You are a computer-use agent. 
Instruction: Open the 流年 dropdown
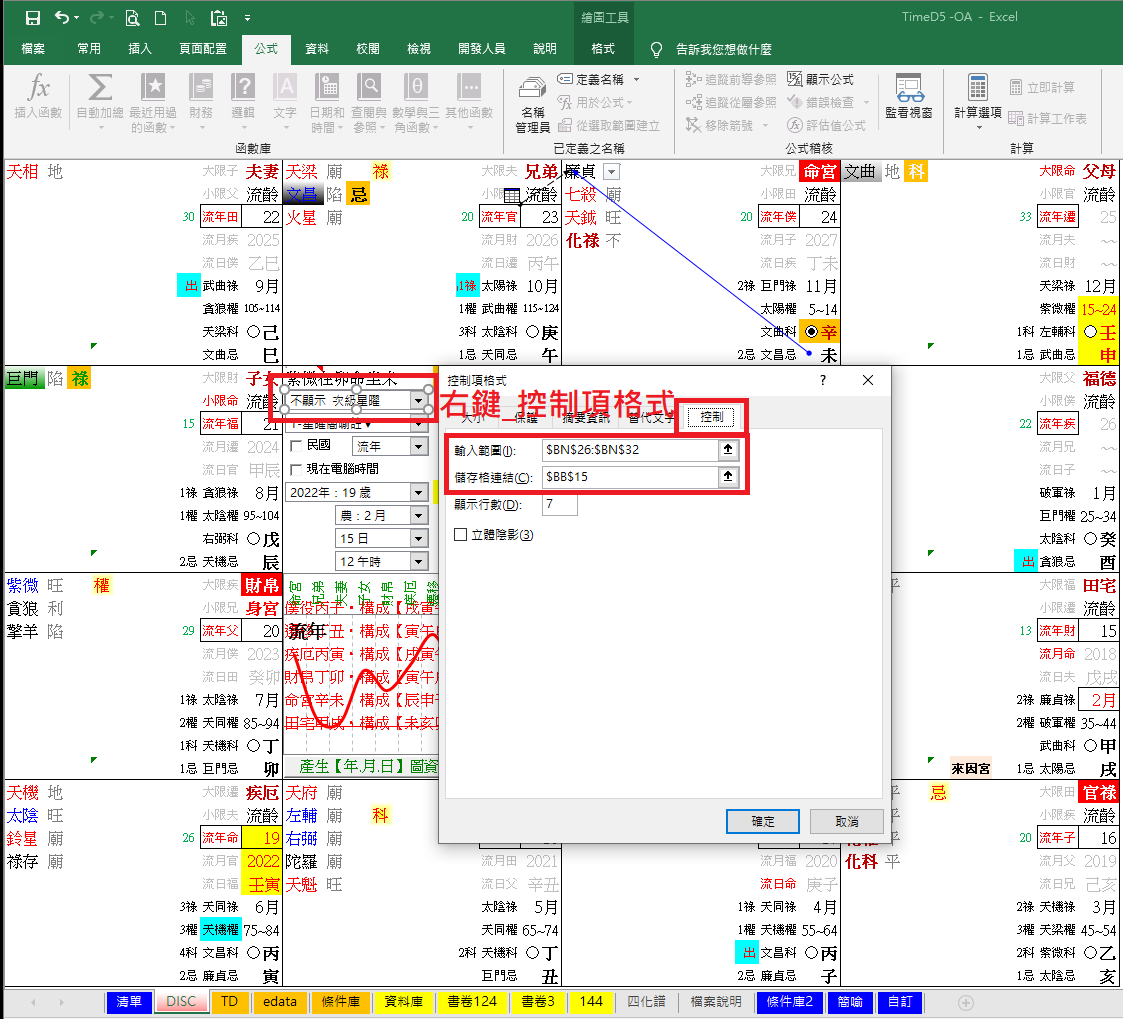[x=420, y=446]
